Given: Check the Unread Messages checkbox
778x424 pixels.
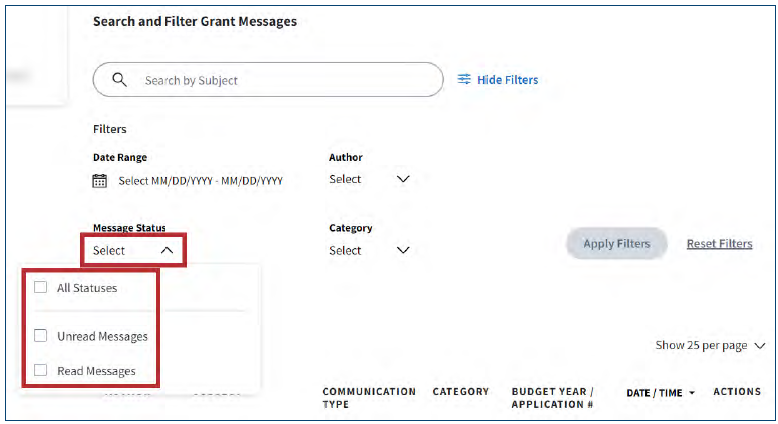Looking at the screenshot, I should (41, 336).
